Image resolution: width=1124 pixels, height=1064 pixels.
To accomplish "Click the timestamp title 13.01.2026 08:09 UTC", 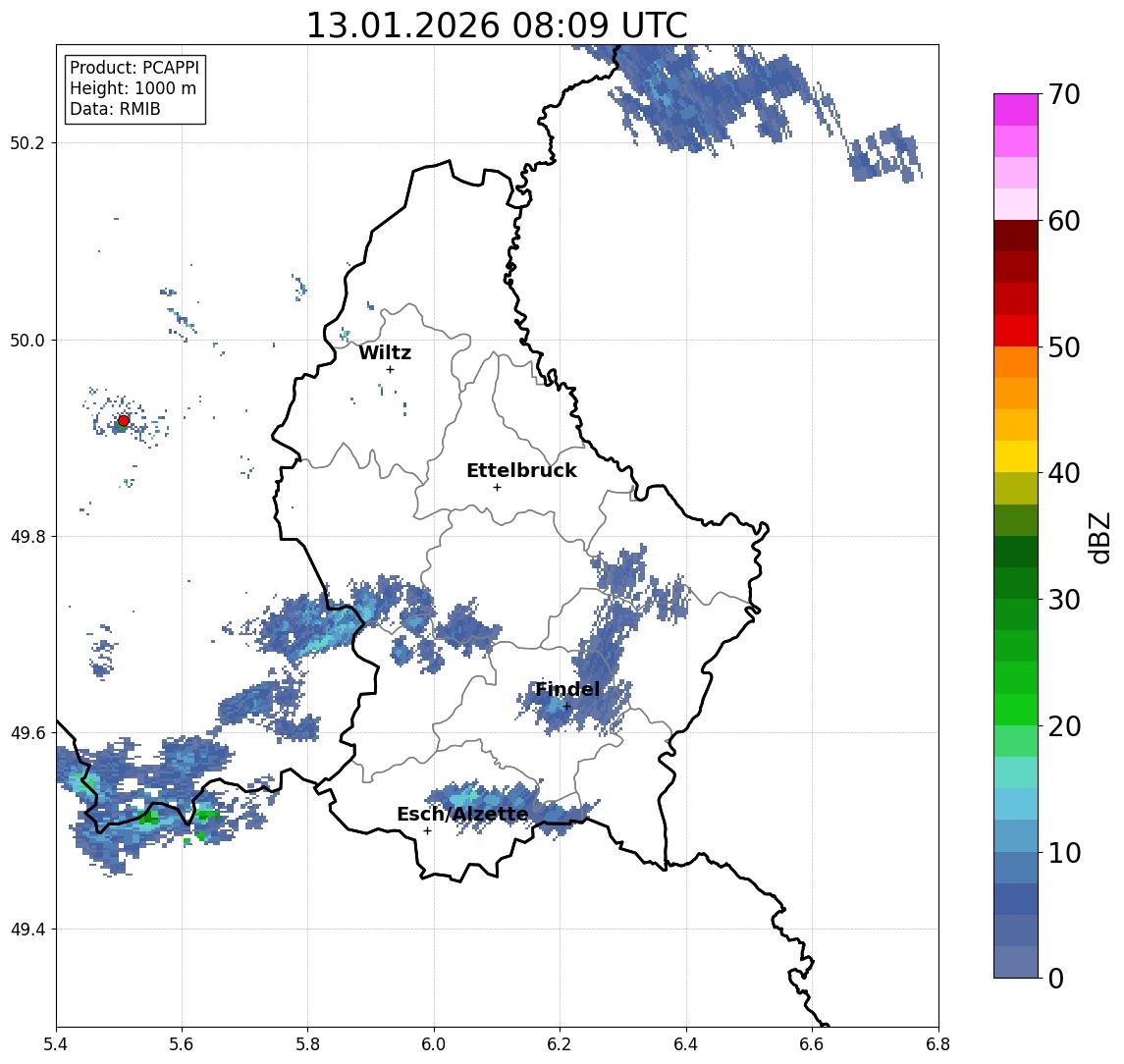I will (497, 26).
